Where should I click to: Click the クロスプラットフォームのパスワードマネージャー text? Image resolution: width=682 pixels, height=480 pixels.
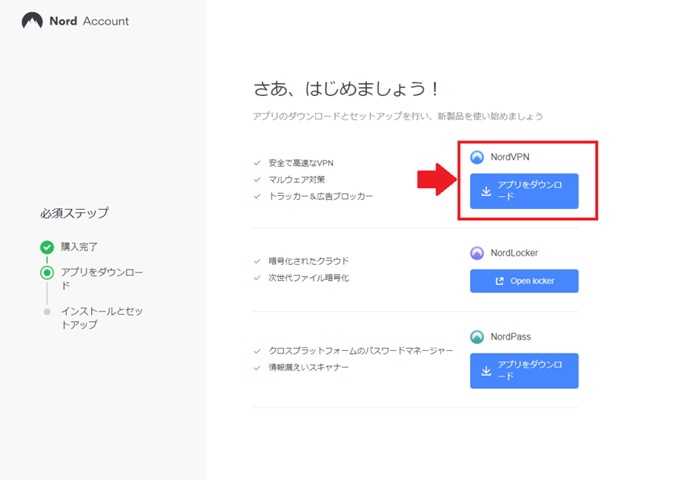point(361,350)
